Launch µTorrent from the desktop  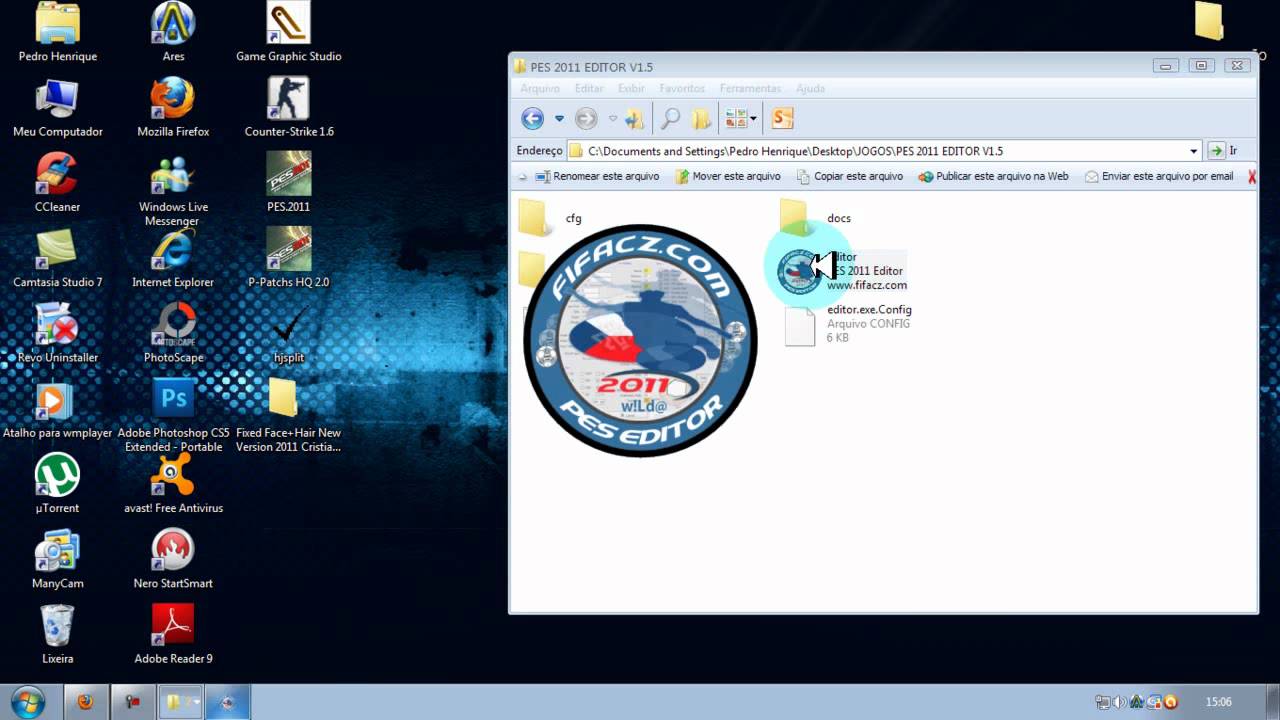[x=57, y=474]
